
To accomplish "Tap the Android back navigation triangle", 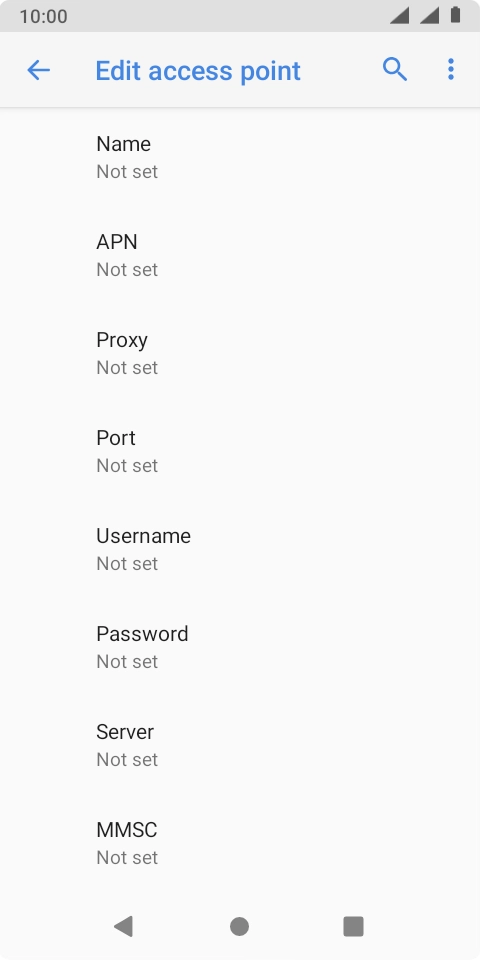I will click(123, 926).
